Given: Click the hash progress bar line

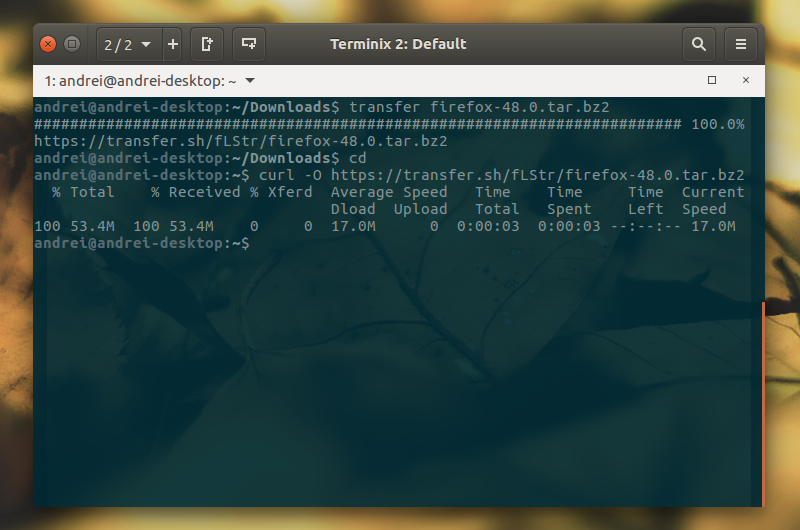Looking at the screenshot, I should coord(358,124).
